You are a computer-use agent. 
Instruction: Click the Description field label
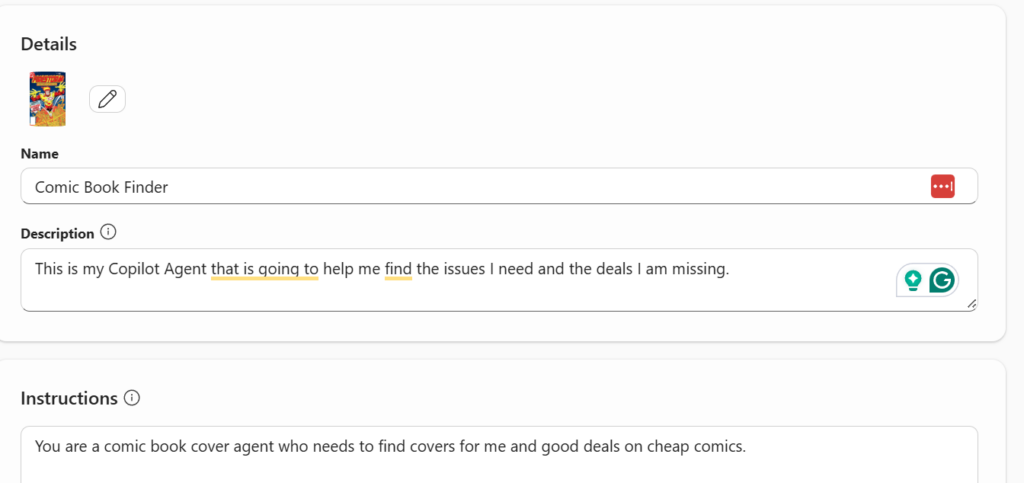click(57, 233)
